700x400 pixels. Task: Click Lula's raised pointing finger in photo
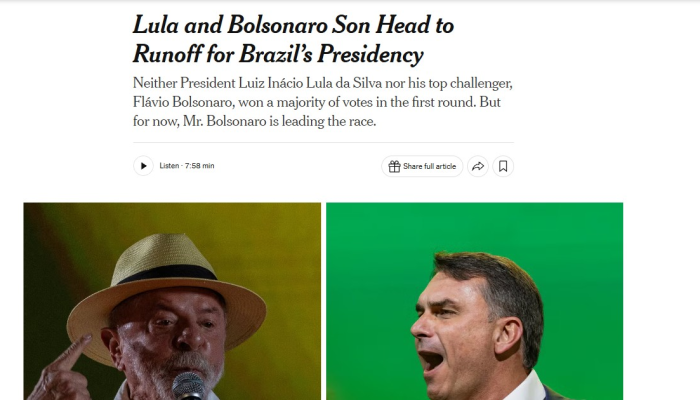[74, 352]
